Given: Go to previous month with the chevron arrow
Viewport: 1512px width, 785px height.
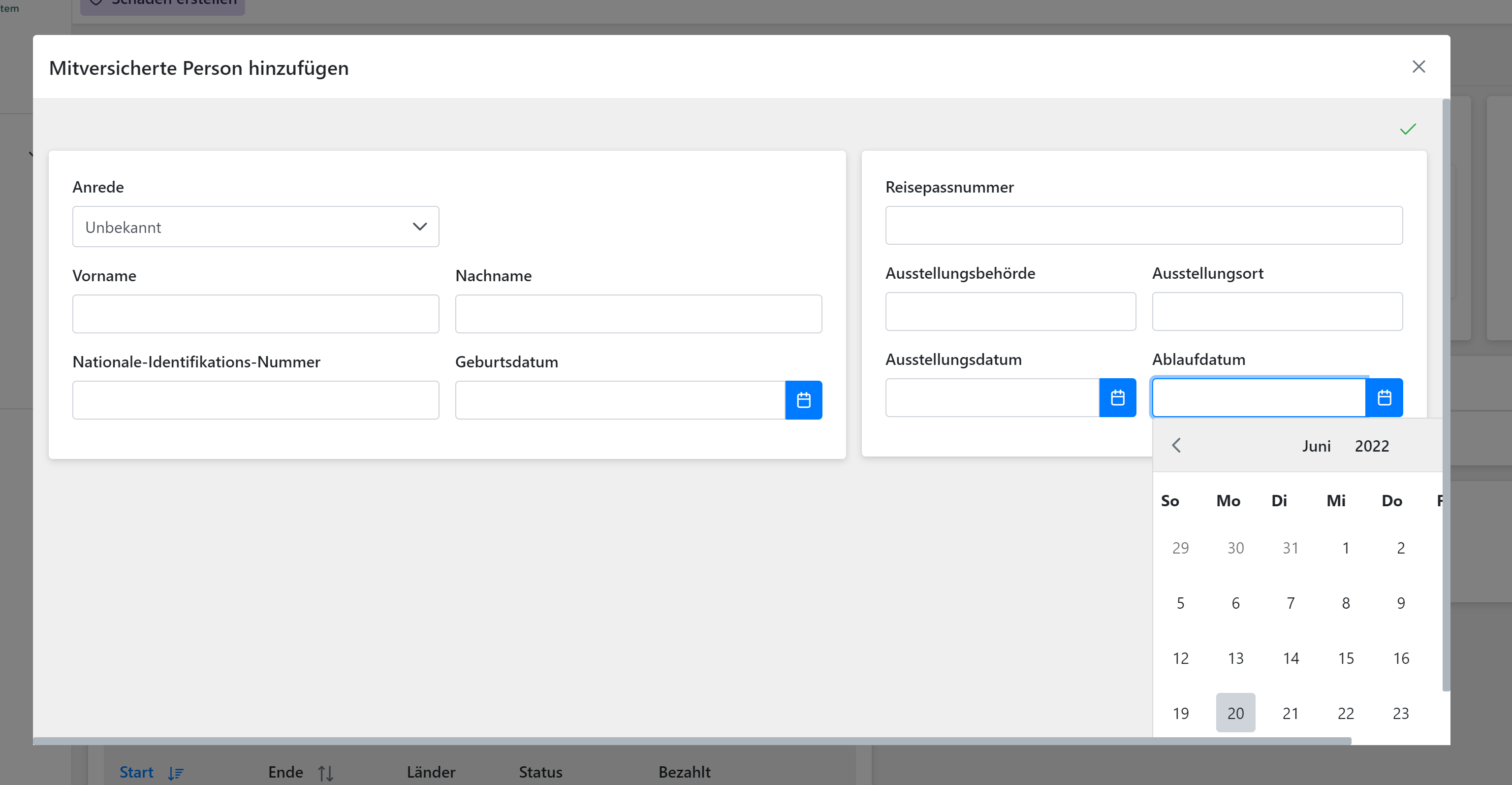Looking at the screenshot, I should tap(1177, 445).
